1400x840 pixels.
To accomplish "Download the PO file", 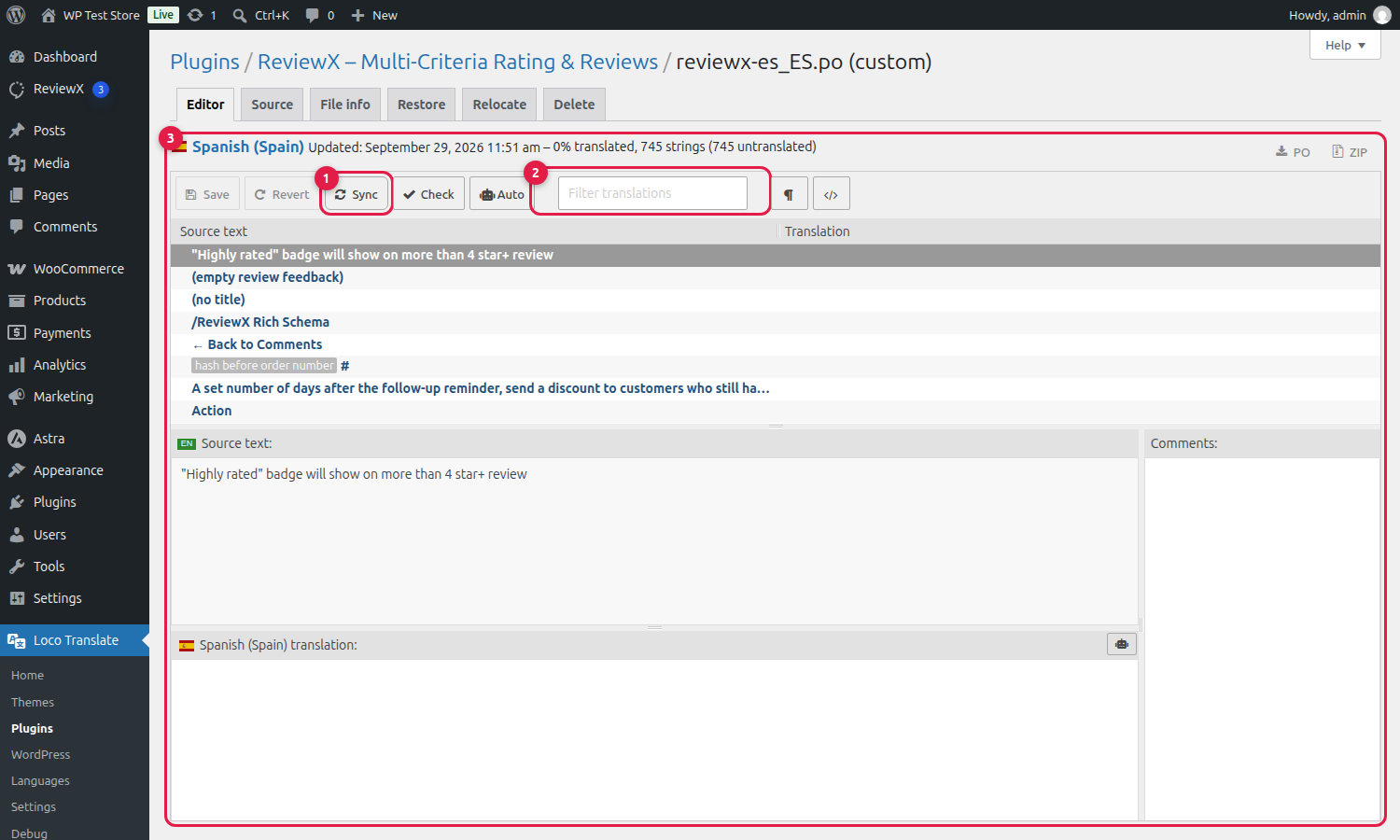I will coord(1294,152).
